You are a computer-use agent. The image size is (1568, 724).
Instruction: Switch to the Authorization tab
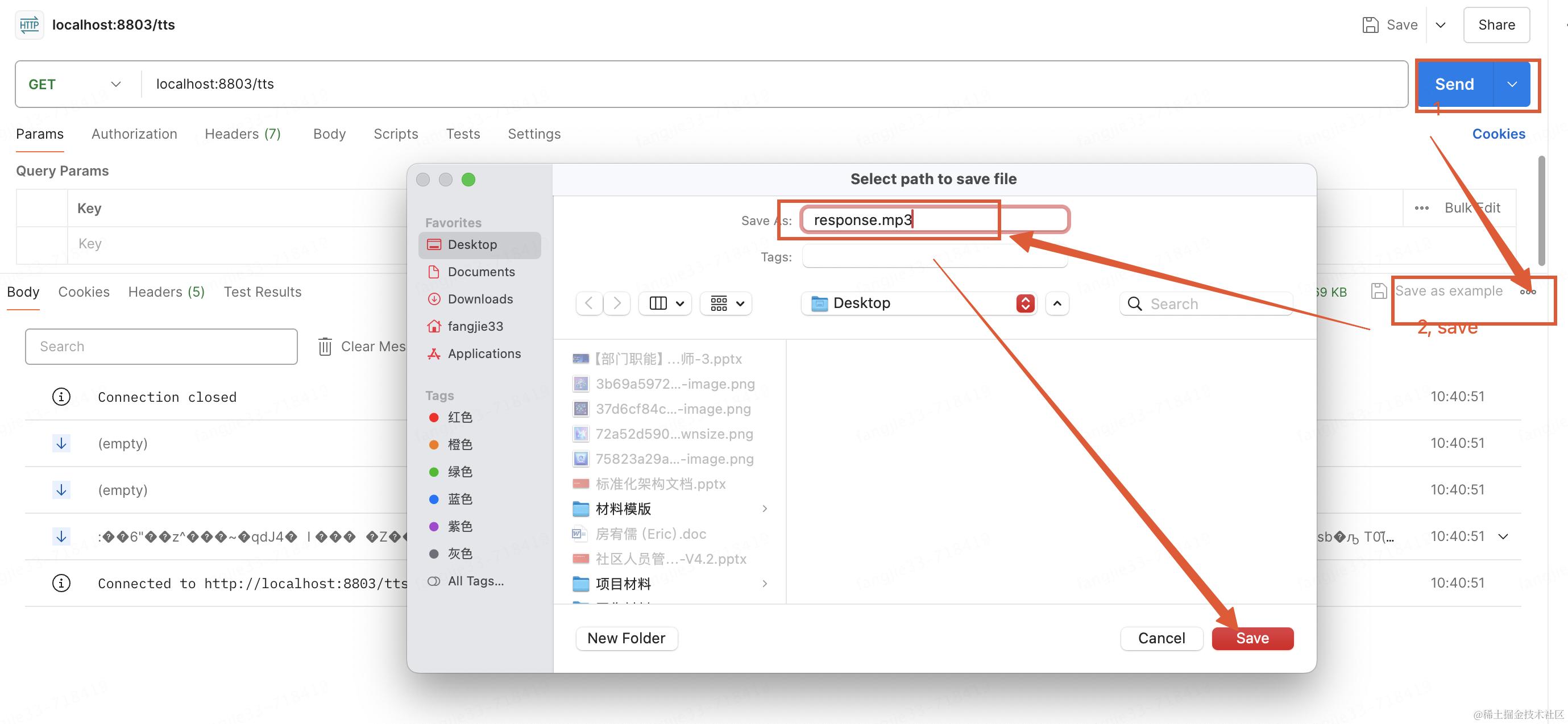tap(134, 134)
